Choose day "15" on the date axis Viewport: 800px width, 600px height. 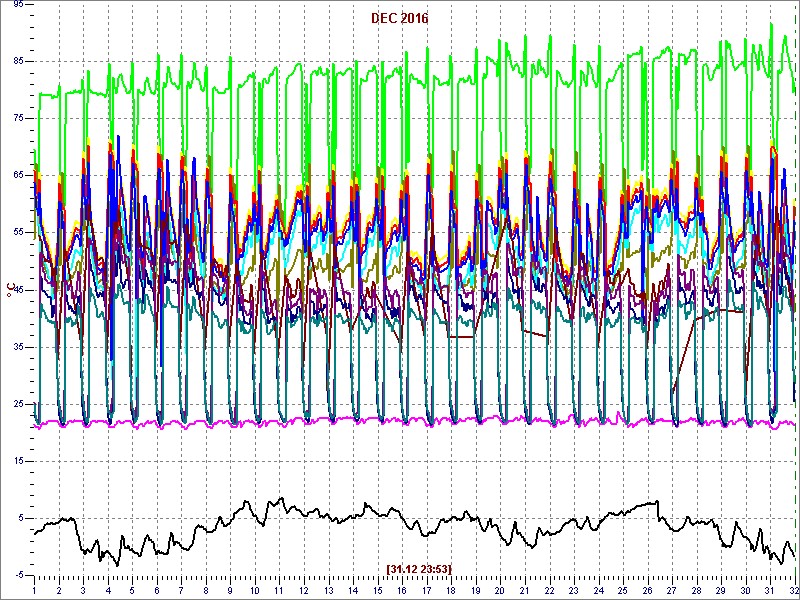pos(377,590)
